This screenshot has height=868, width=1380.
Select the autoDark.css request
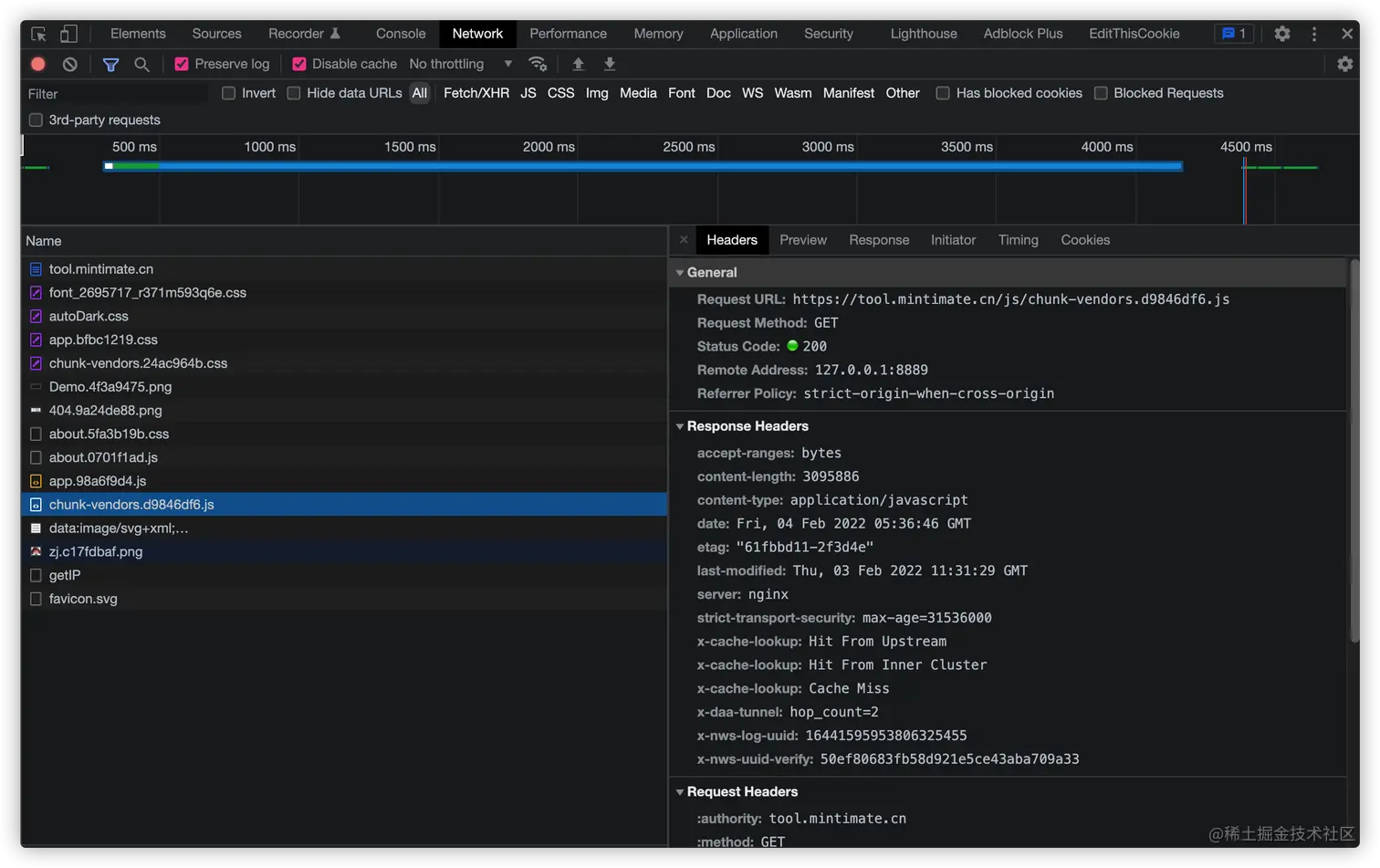(344, 316)
